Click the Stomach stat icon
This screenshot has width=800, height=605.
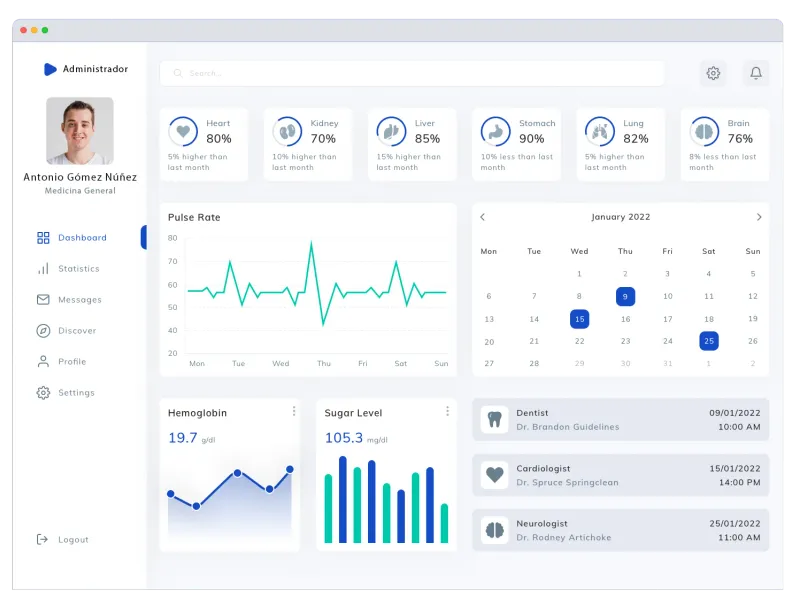495,132
